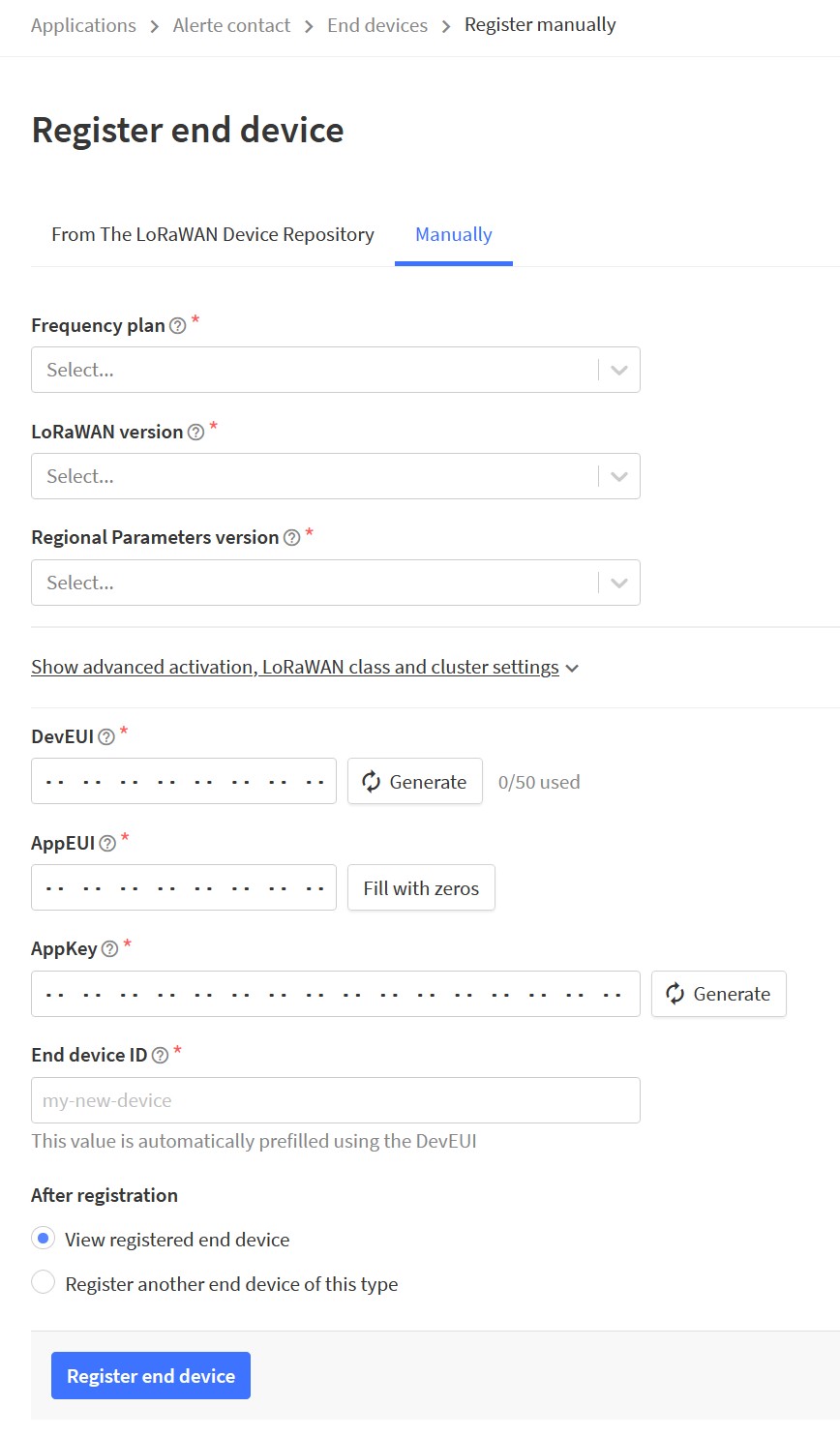Select View registered end device option
This screenshot has height=1437, width=840.
[x=44, y=1239]
